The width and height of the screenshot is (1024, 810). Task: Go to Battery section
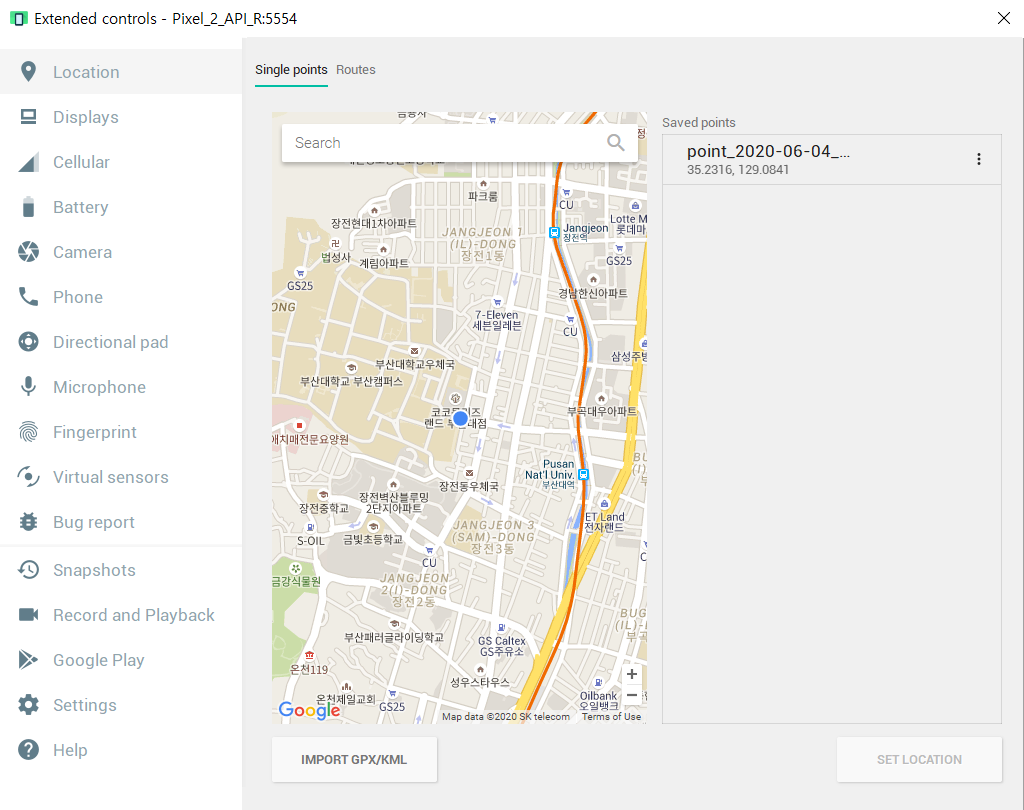coord(80,207)
